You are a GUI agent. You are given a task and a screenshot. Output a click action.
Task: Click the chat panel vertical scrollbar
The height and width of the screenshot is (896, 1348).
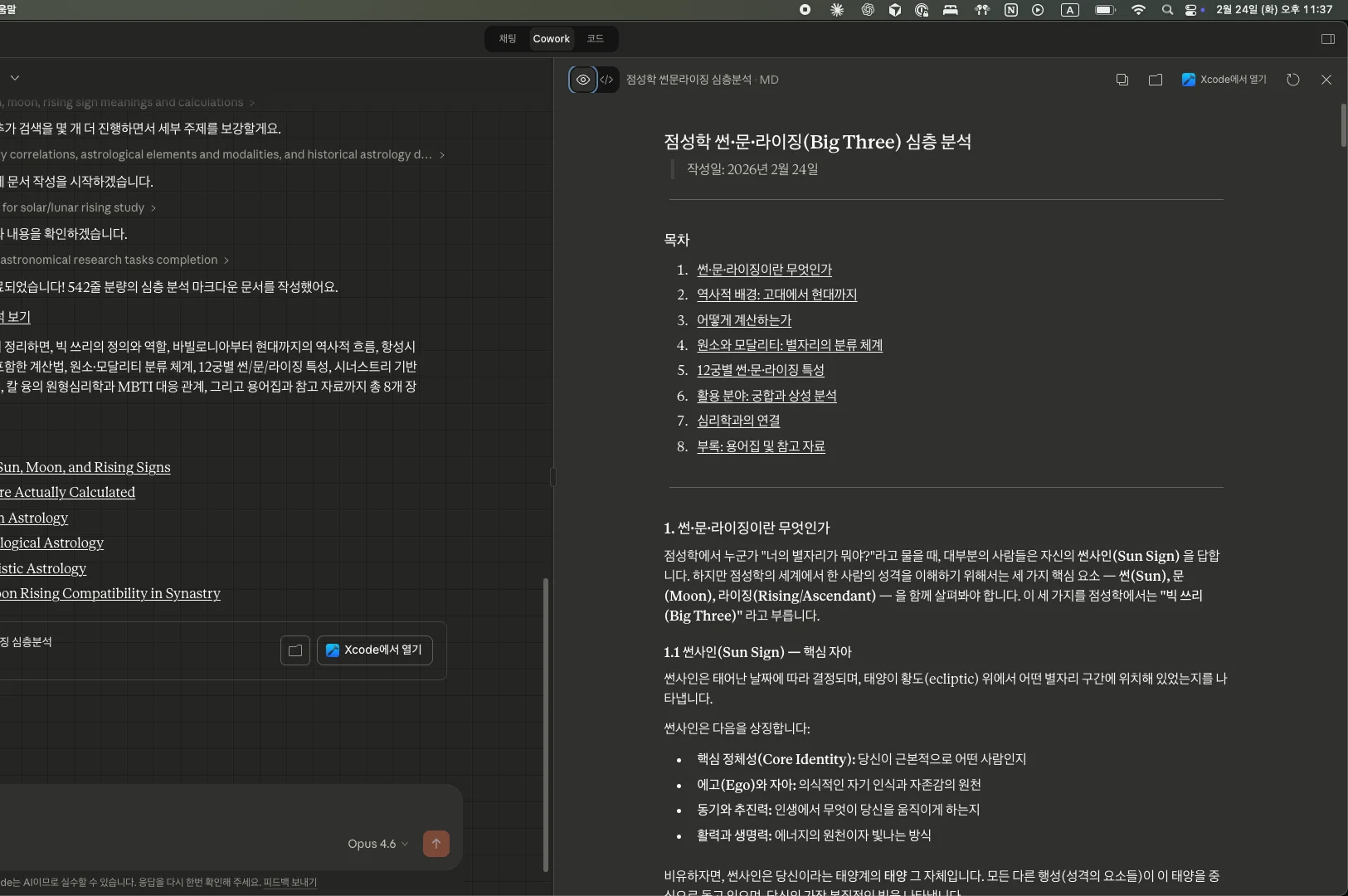(x=546, y=724)
